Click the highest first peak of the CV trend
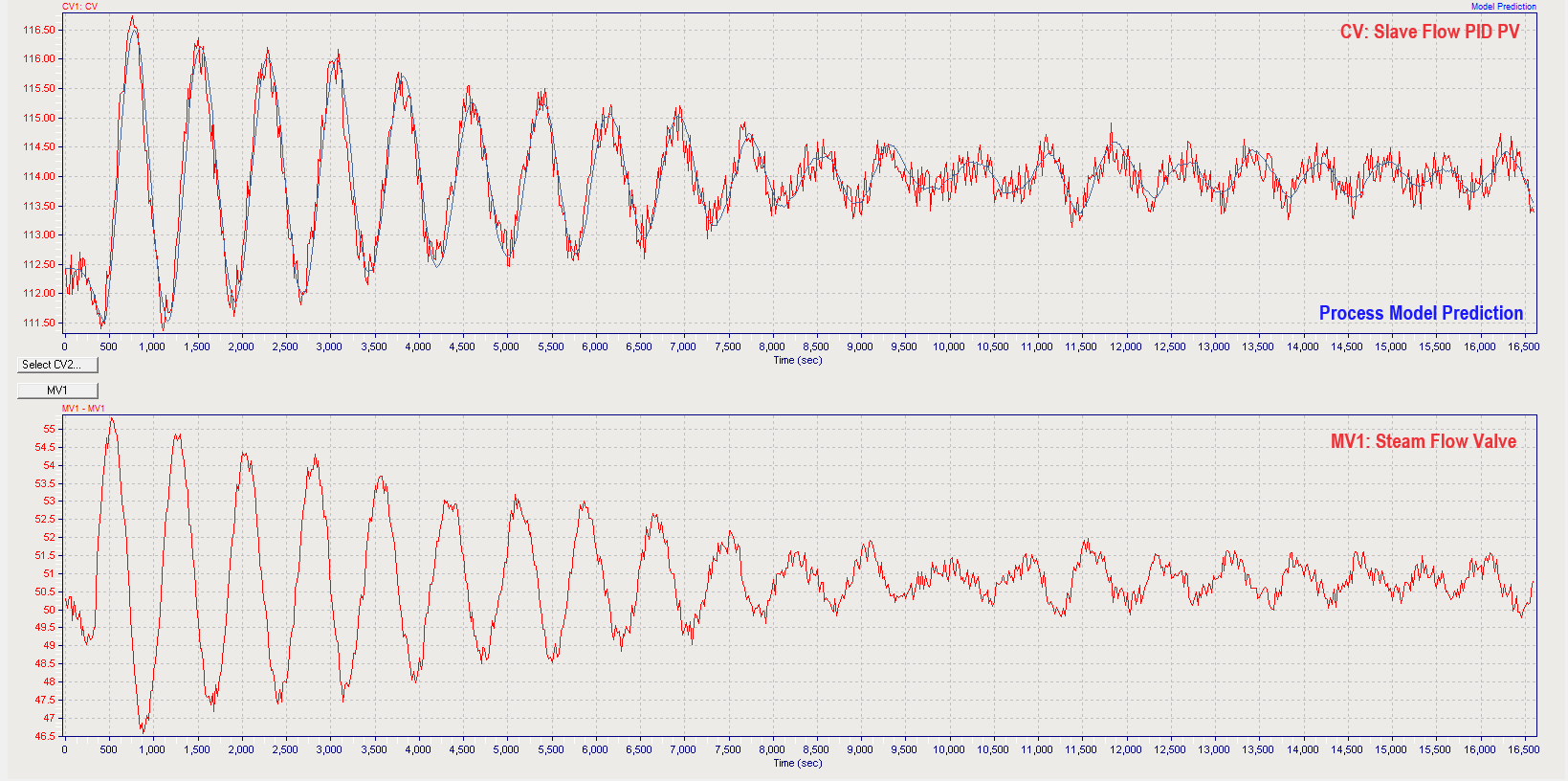The width and height of the screenshot is (1568, 781). 133,17
